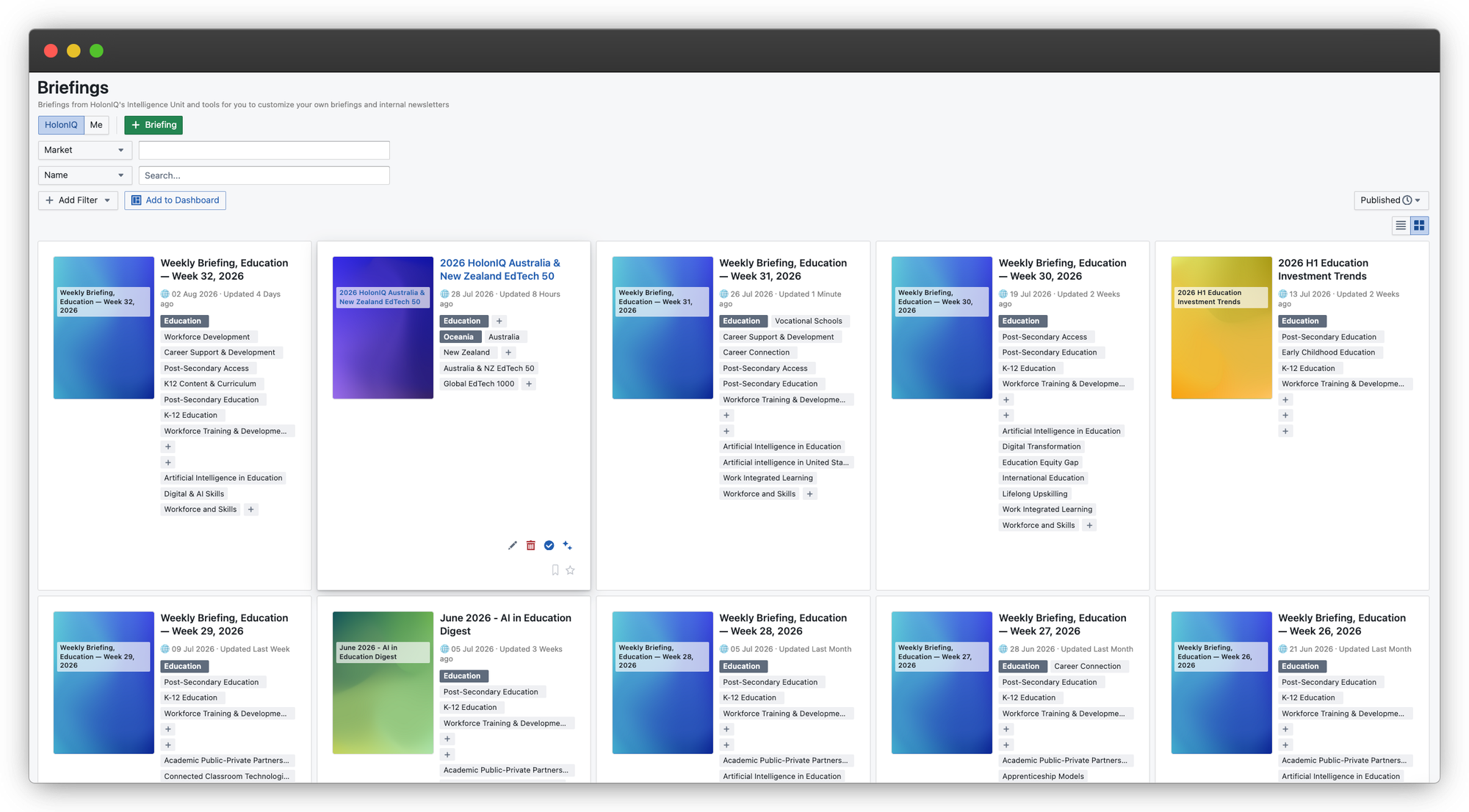Screen dimensions: 1469x812
Task: Open the Published sort dropdown
Action: (1391, 200)
